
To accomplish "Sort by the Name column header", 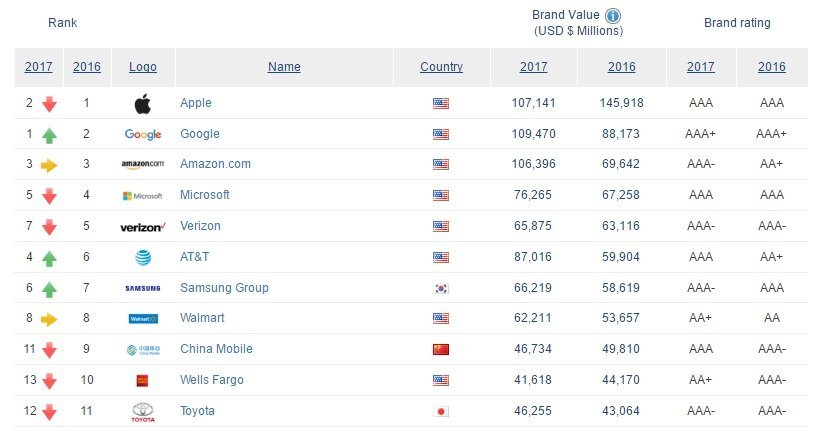I will [x=284, y=67].
